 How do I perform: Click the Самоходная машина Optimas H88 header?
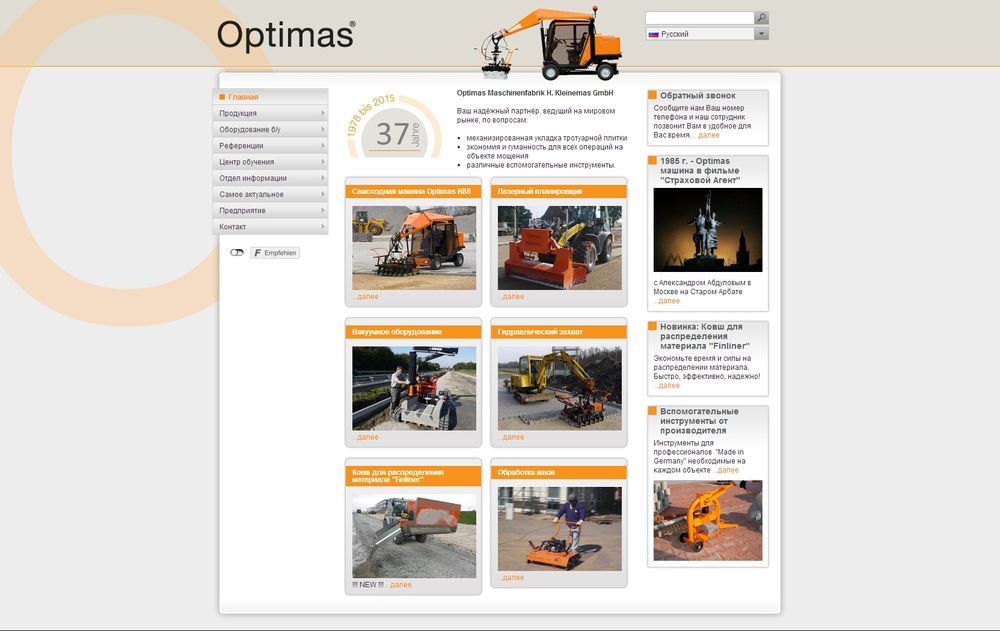pos(413,191)
